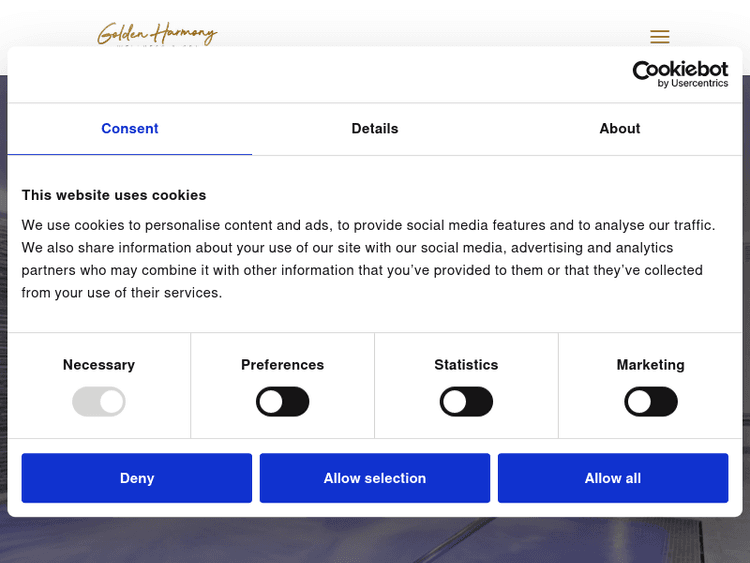750x563 pixels.
Task: Click the Marketing category label
Action: (651, 365)
